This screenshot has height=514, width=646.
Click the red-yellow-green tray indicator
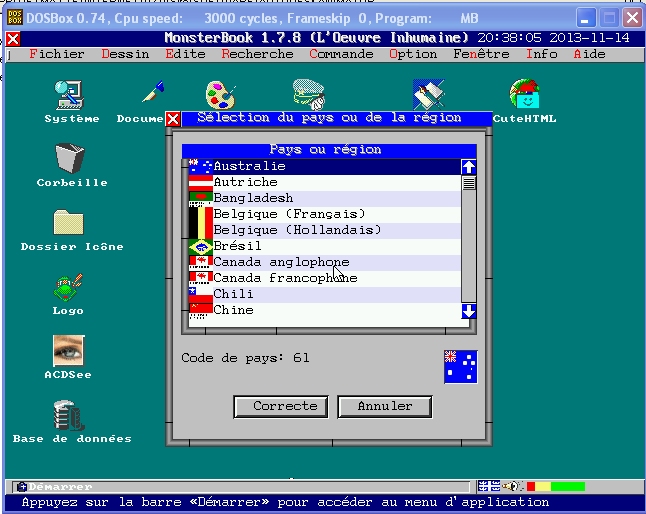tap(556, 486)
